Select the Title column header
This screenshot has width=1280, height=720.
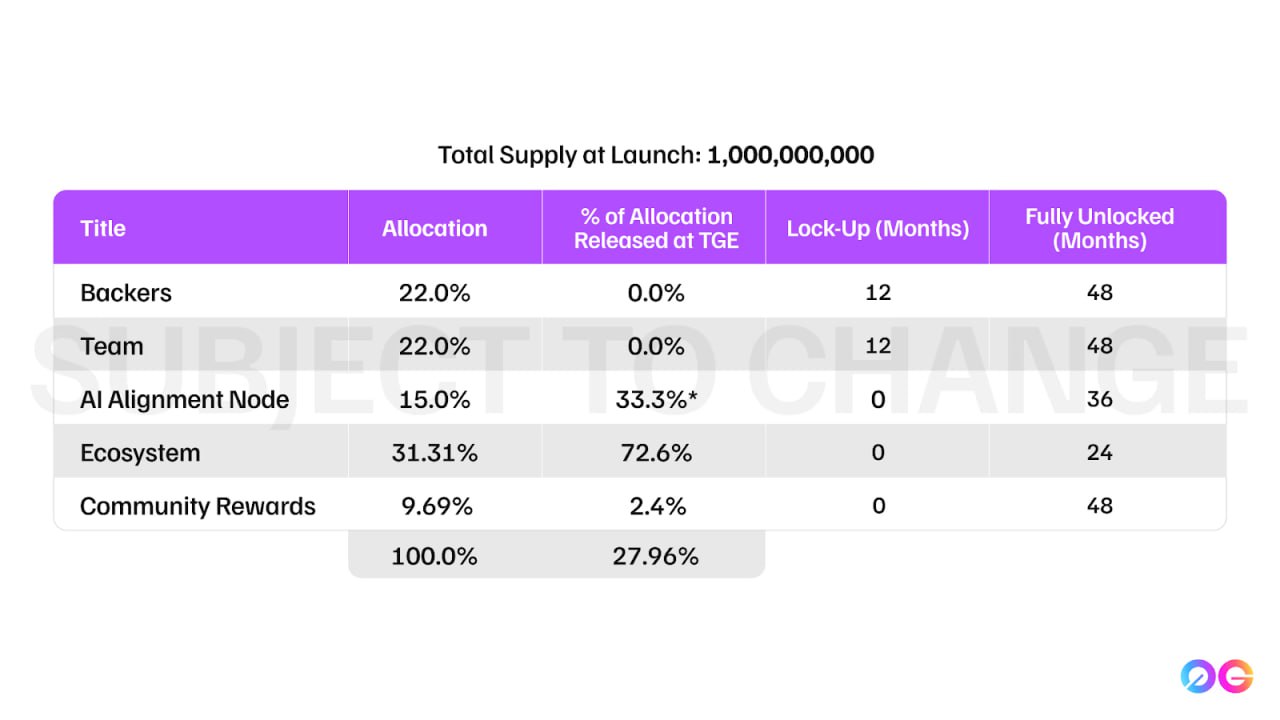tap(103, 228)
